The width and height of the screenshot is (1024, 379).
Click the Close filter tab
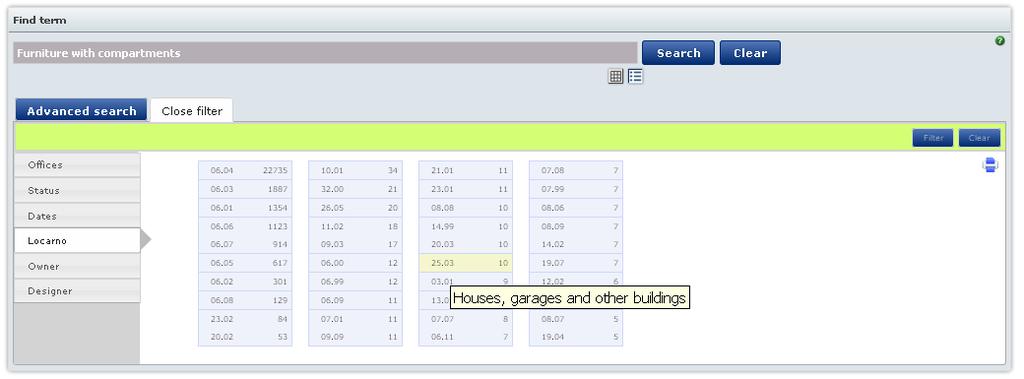(192, 110)
